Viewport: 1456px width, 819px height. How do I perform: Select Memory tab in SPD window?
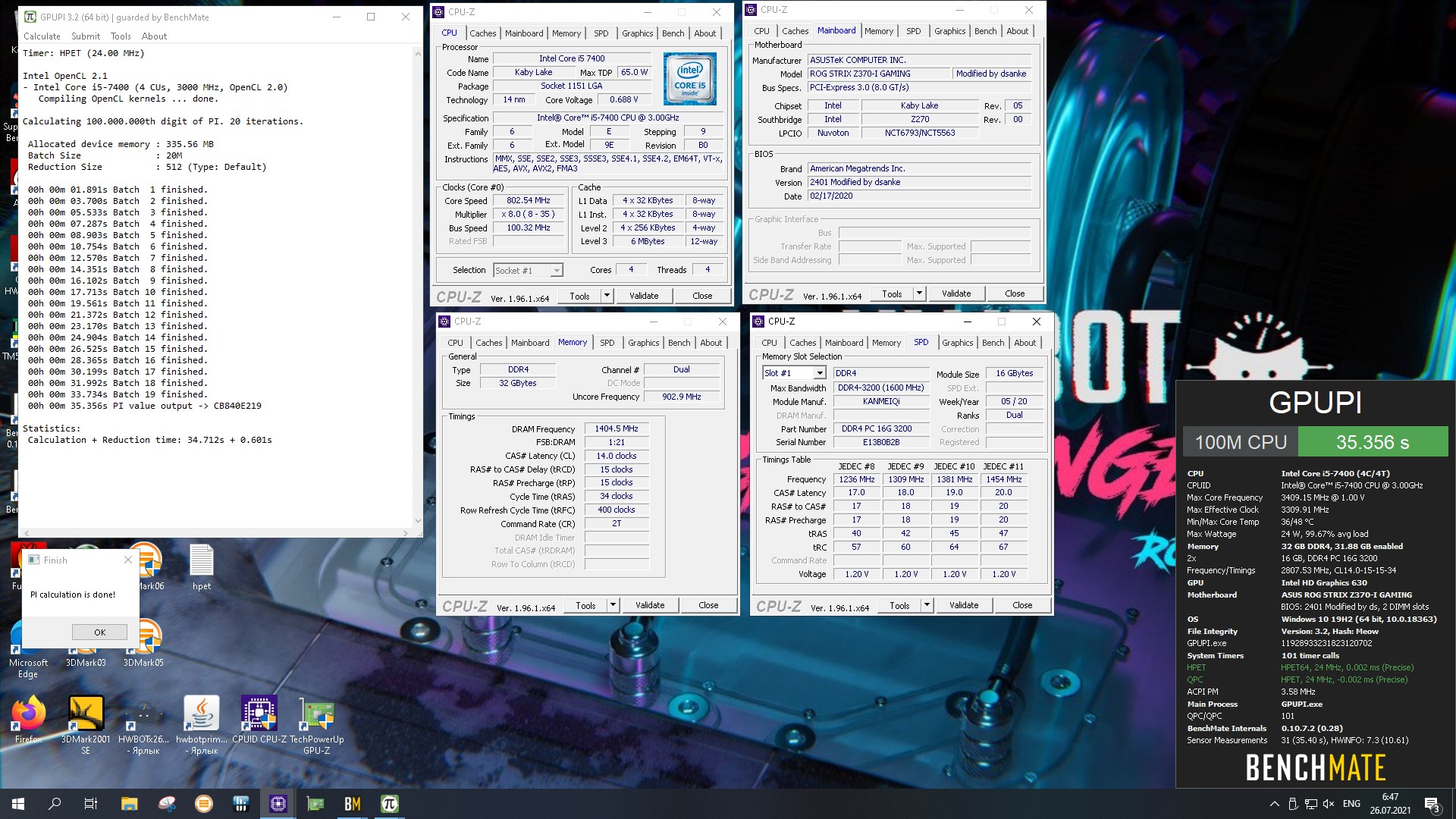click(886, 343)
